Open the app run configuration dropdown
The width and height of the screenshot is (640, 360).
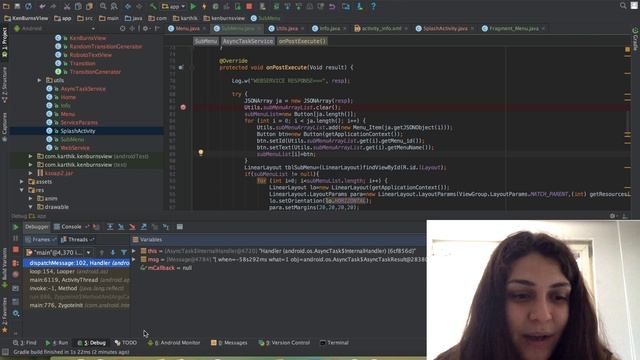[x=173, y=6]
